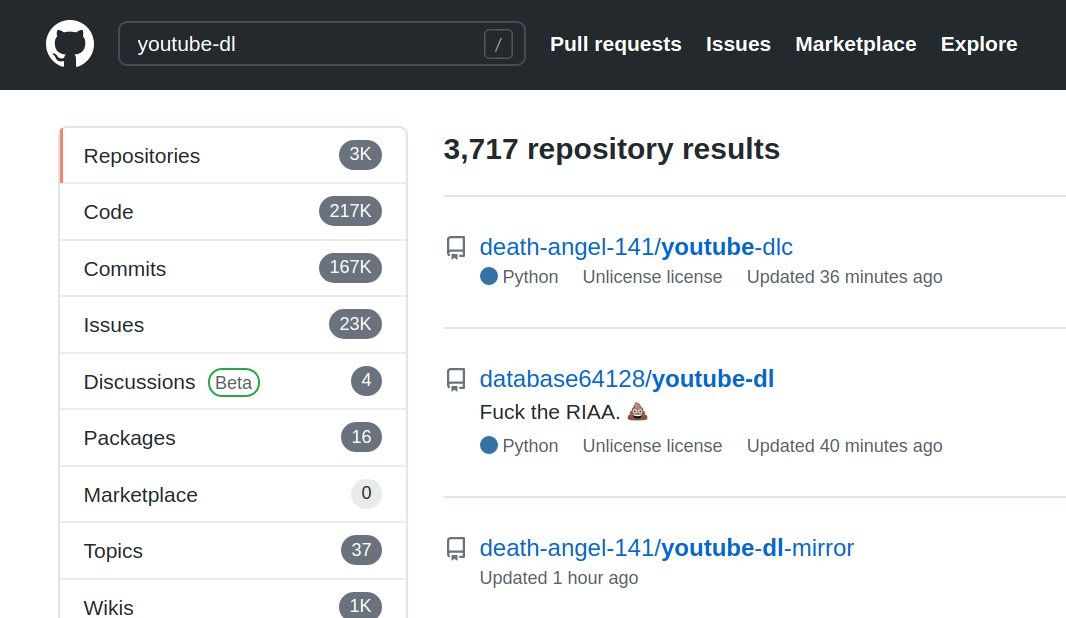Open Explore in the top navigation

(979, 44)
